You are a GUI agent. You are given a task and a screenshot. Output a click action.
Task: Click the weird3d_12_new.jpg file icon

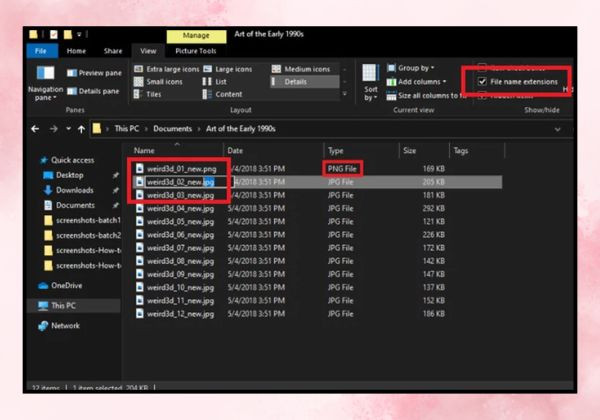pos(140,314)
